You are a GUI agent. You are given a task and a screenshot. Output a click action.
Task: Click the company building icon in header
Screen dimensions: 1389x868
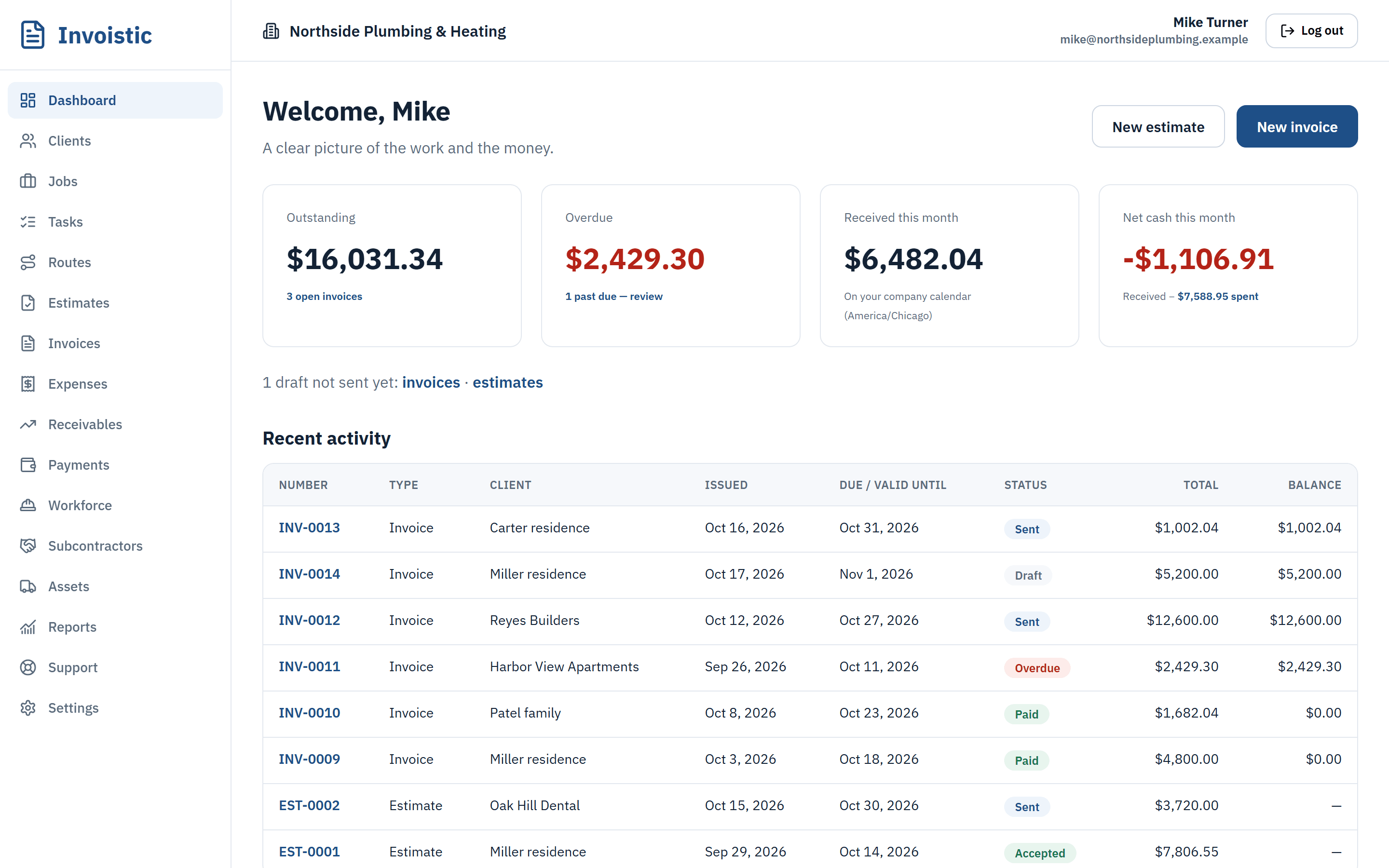click(271, 31)
